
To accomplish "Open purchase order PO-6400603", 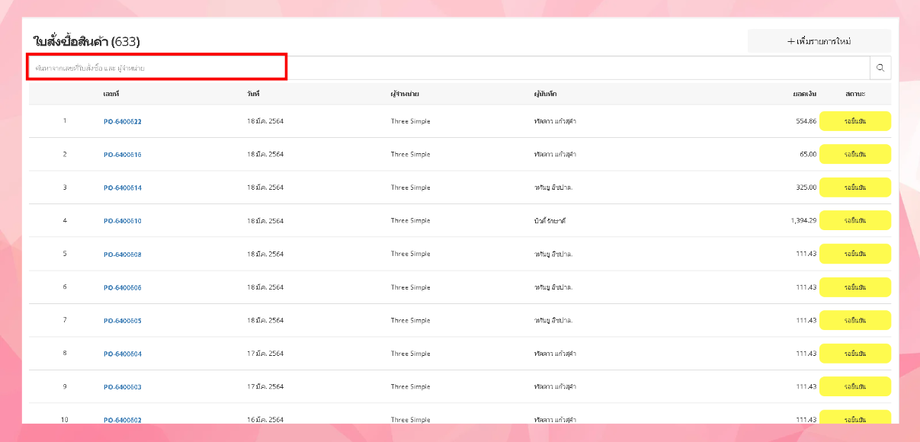I will click(x=122, y=387).
